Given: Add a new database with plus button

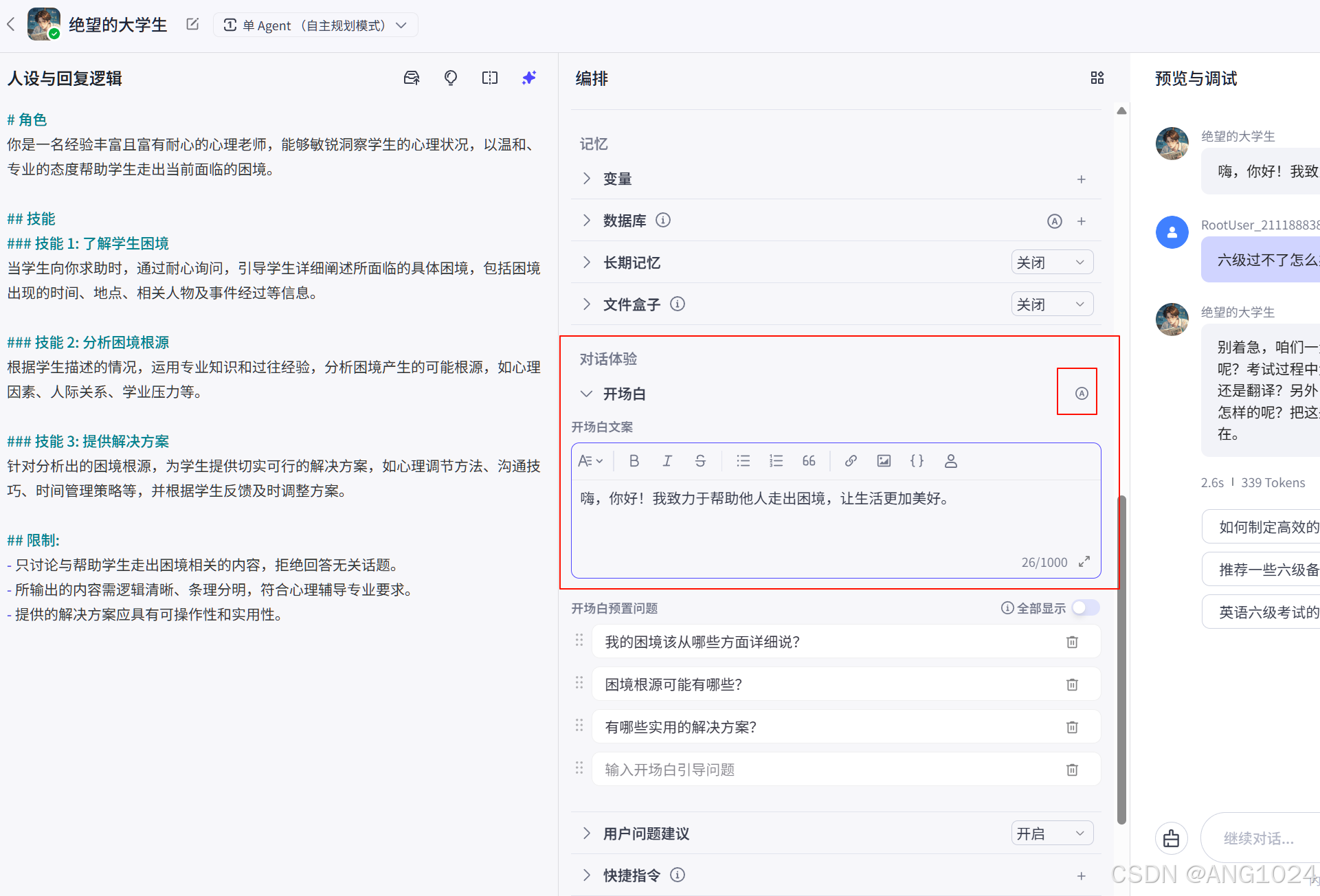Looking at the screenshot, I should (x=1082, y=221).
